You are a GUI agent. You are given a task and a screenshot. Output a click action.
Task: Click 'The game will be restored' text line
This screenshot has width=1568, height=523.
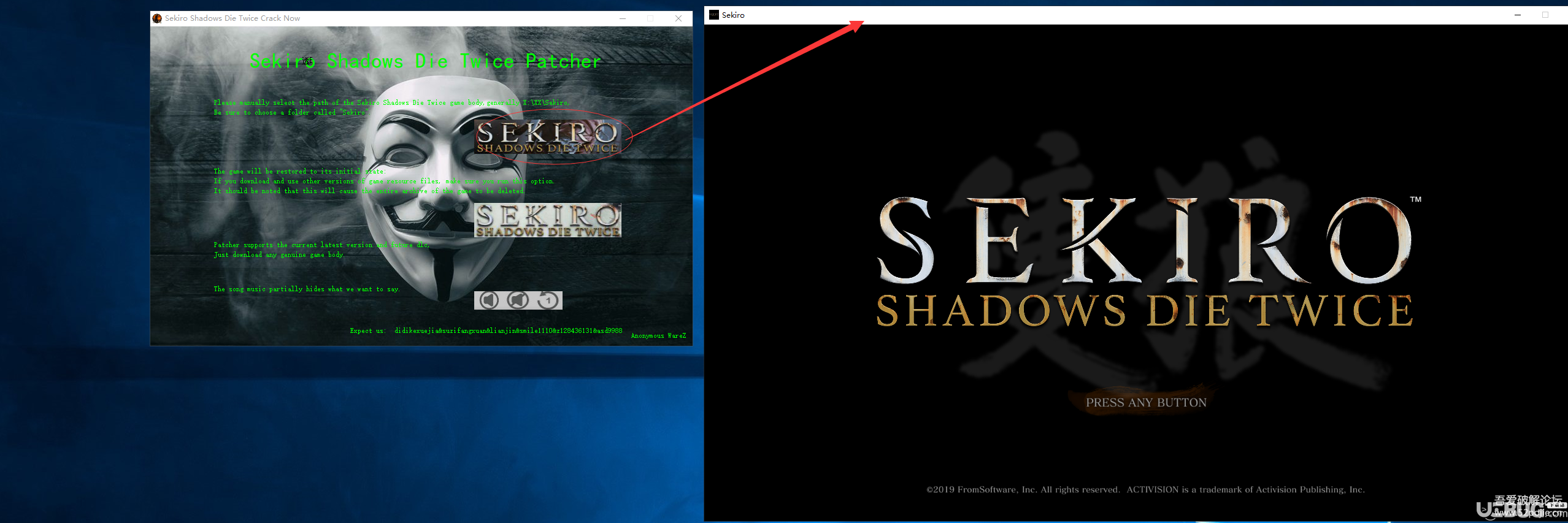coord(299,172)
